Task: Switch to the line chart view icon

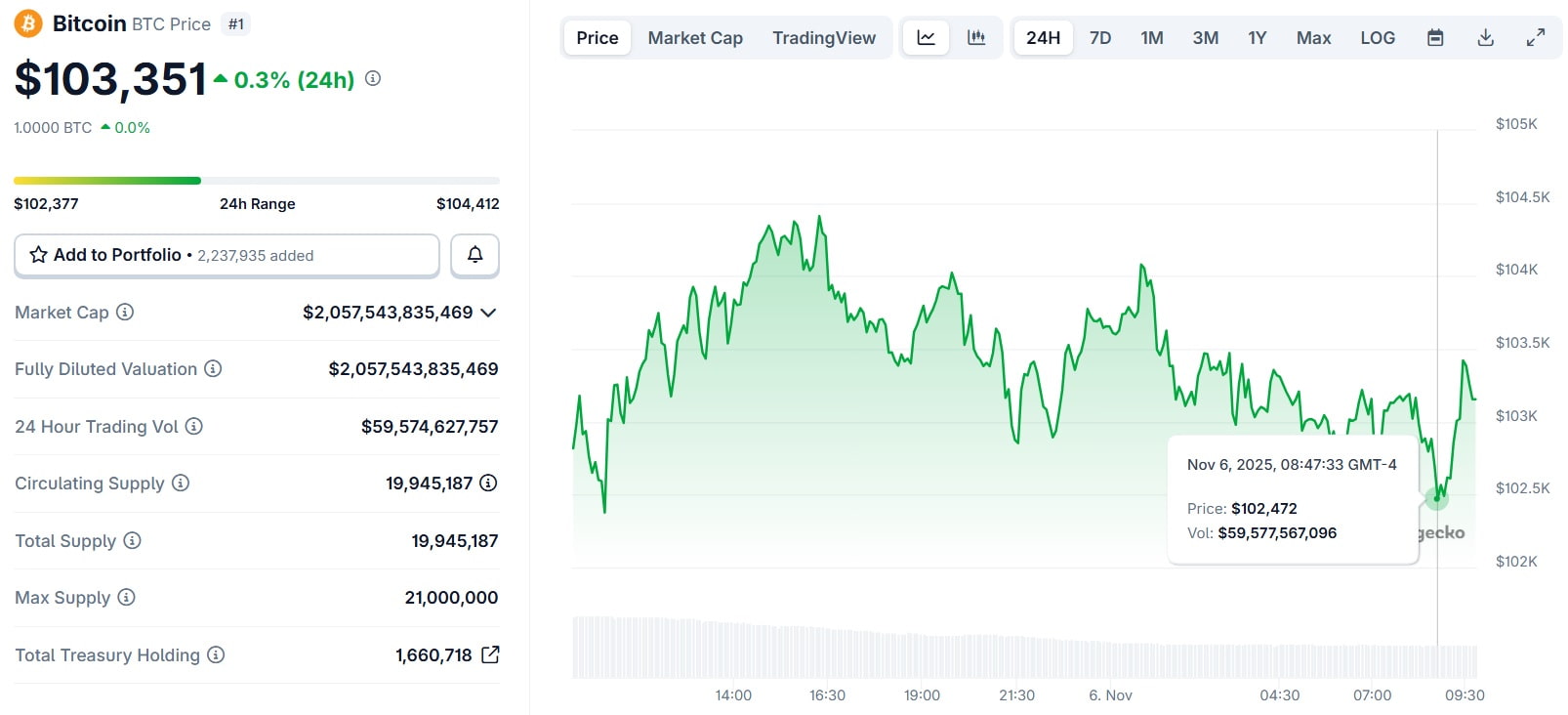Action: pyautogui.click(x=926, y=38)
